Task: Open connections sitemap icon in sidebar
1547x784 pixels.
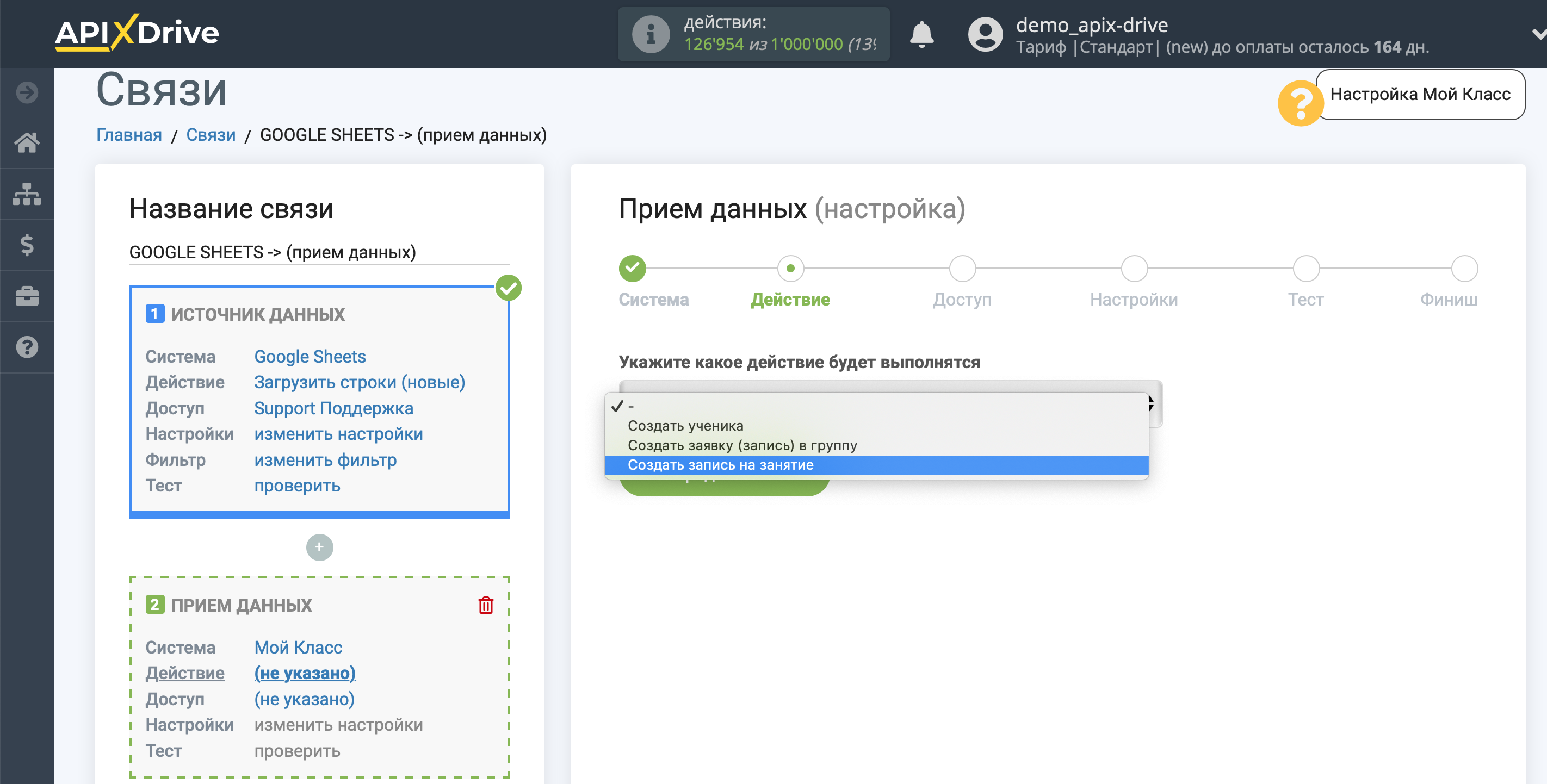Action: click(27, 194)
